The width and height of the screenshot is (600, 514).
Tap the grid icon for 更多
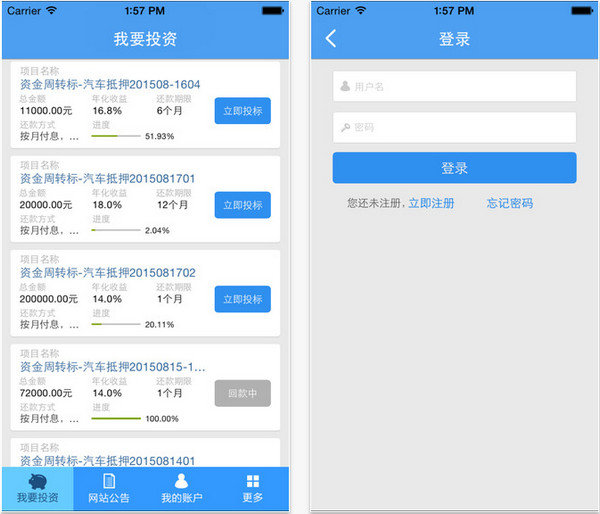point(253,481)
